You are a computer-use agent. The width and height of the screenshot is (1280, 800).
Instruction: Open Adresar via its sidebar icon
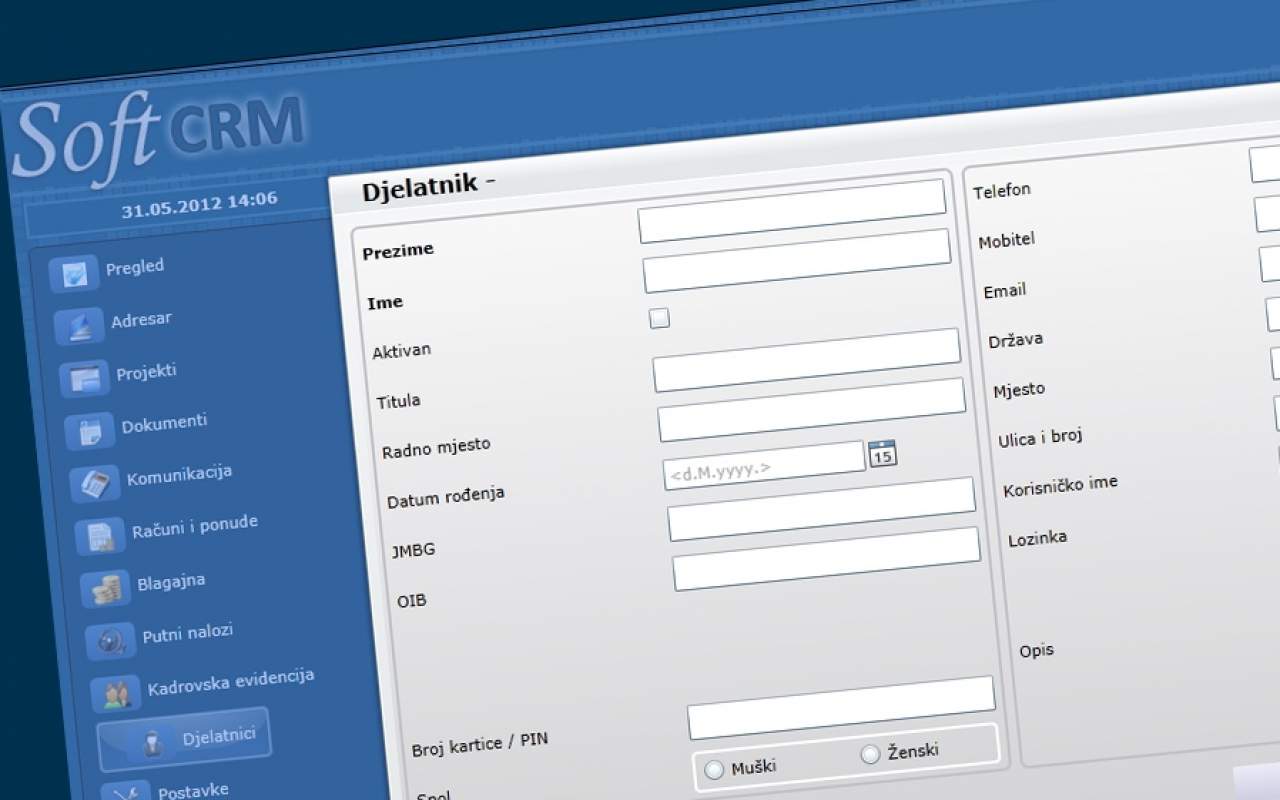pos(79,326)
